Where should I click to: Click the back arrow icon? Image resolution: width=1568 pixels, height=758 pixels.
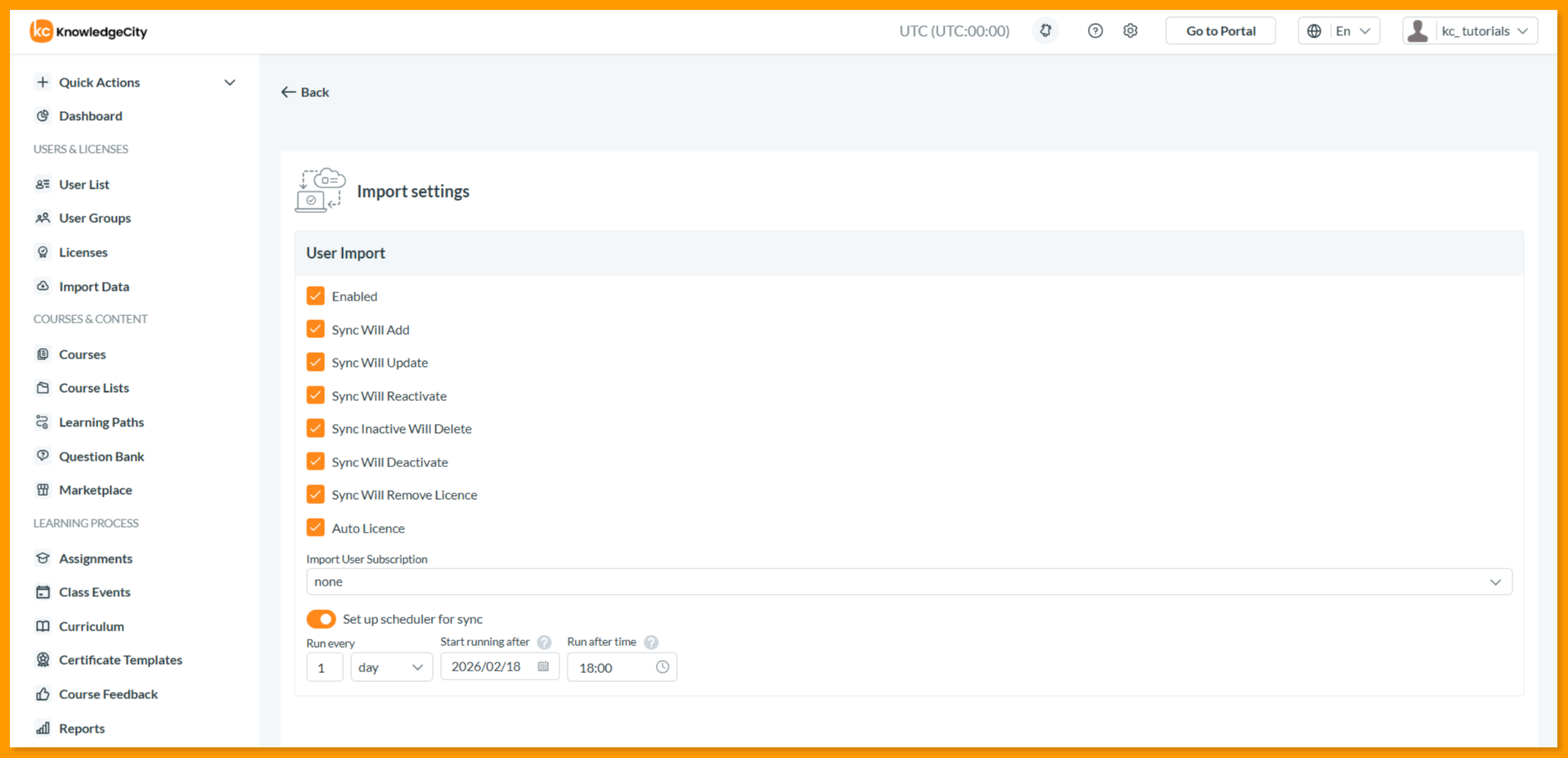[x=288, y=92]
